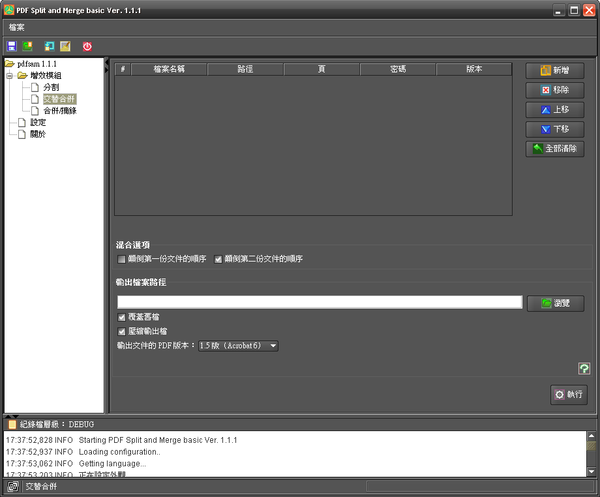Select the pdfsam 1.1.1 root tree node
The image size is (600, 497).
coord(37,64)
